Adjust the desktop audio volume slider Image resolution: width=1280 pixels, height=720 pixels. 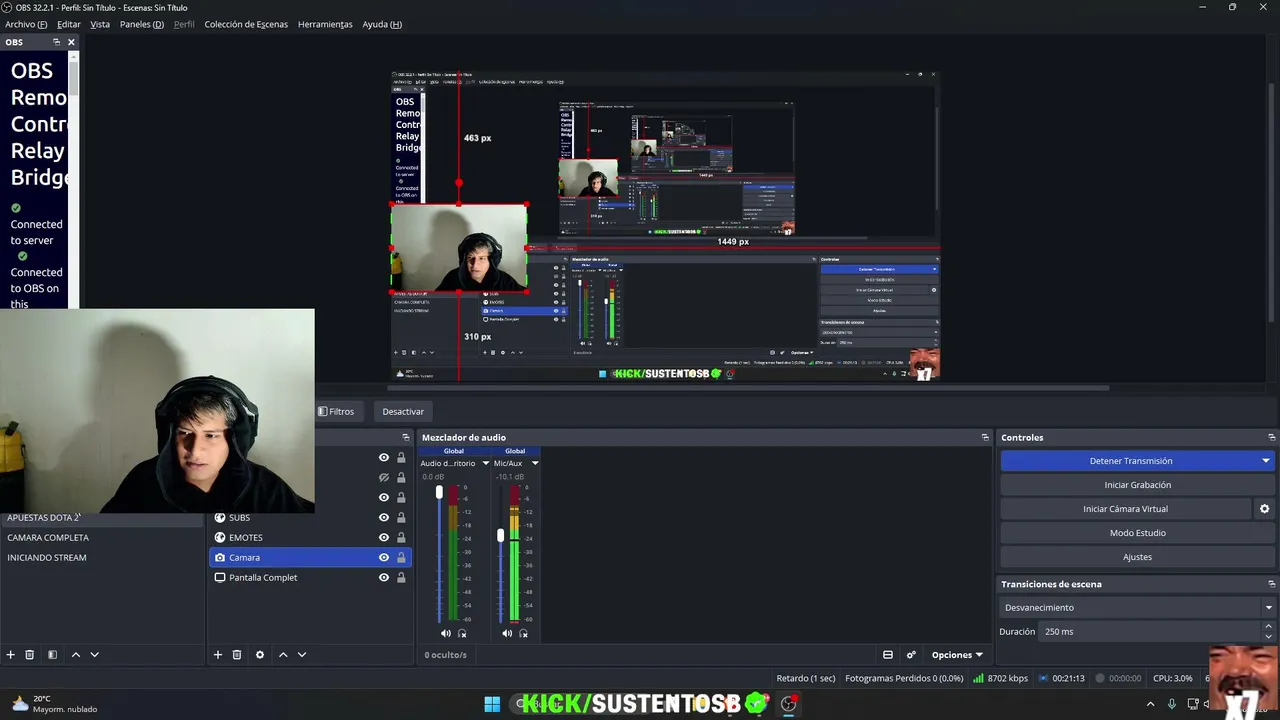pyautogui.click(x=439, y=492)
